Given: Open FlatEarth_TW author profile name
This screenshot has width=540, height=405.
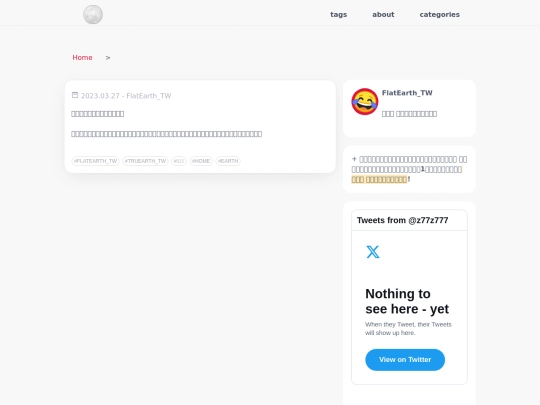Looking at the screenshot, I should pyautogui.click(x=407, y=93).
